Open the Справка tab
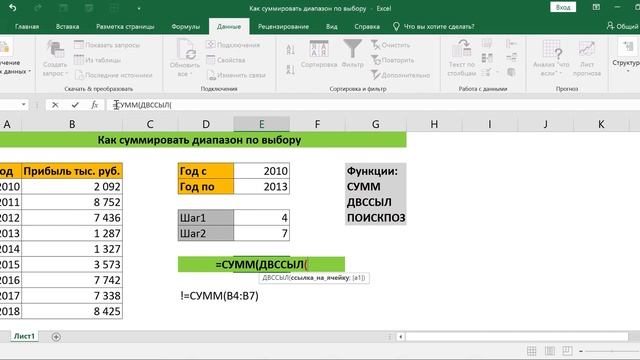Image resolution: width=640 pixels, height=360 pixels. tap(367, 27)
